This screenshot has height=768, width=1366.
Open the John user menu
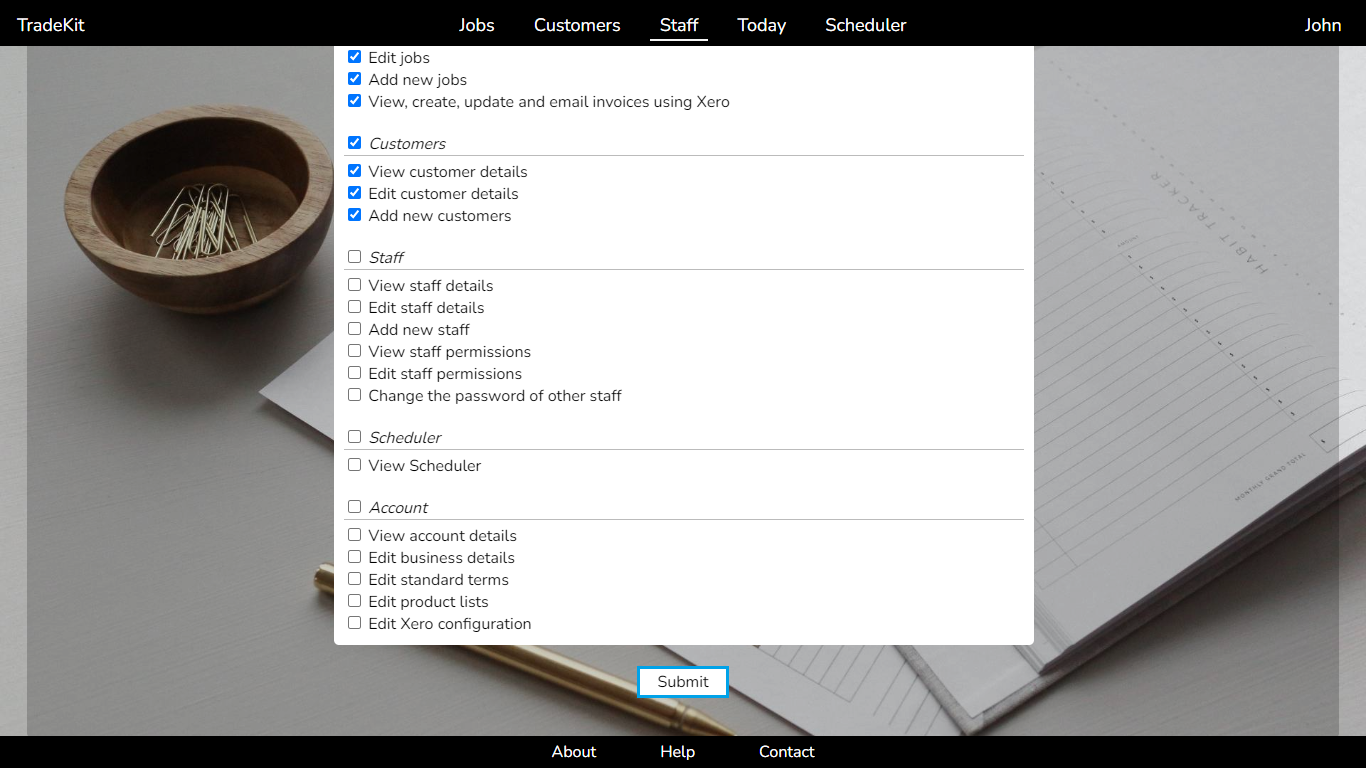(1323, 25)
